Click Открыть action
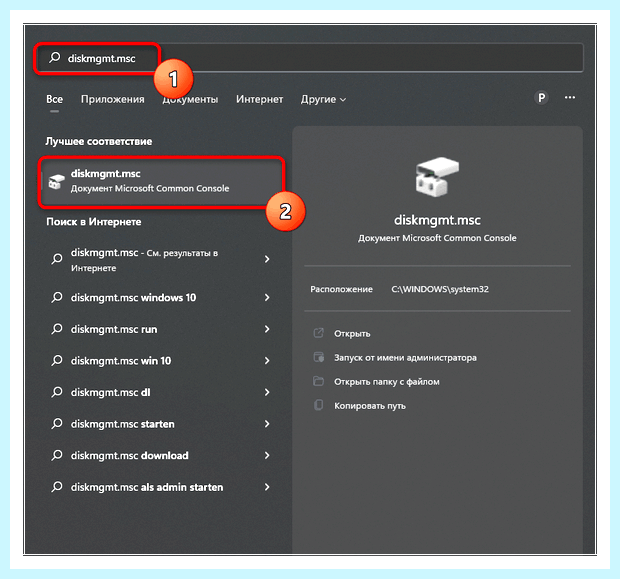Screen dimensions: 620x579 click(352, 334)
